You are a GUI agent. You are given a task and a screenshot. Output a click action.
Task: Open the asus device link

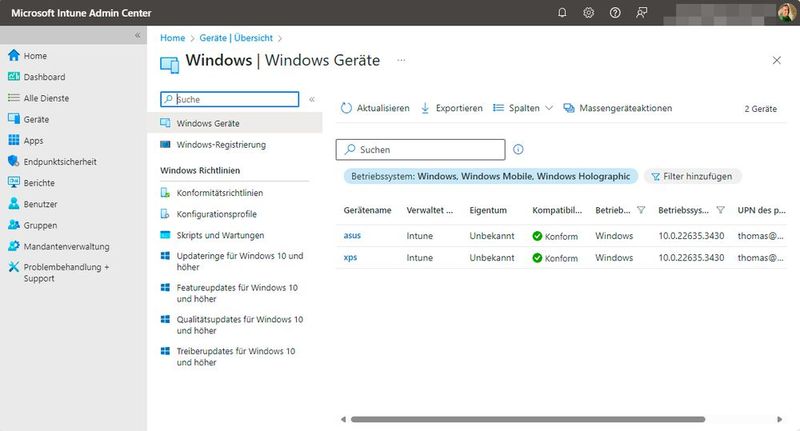coord(352,236)
